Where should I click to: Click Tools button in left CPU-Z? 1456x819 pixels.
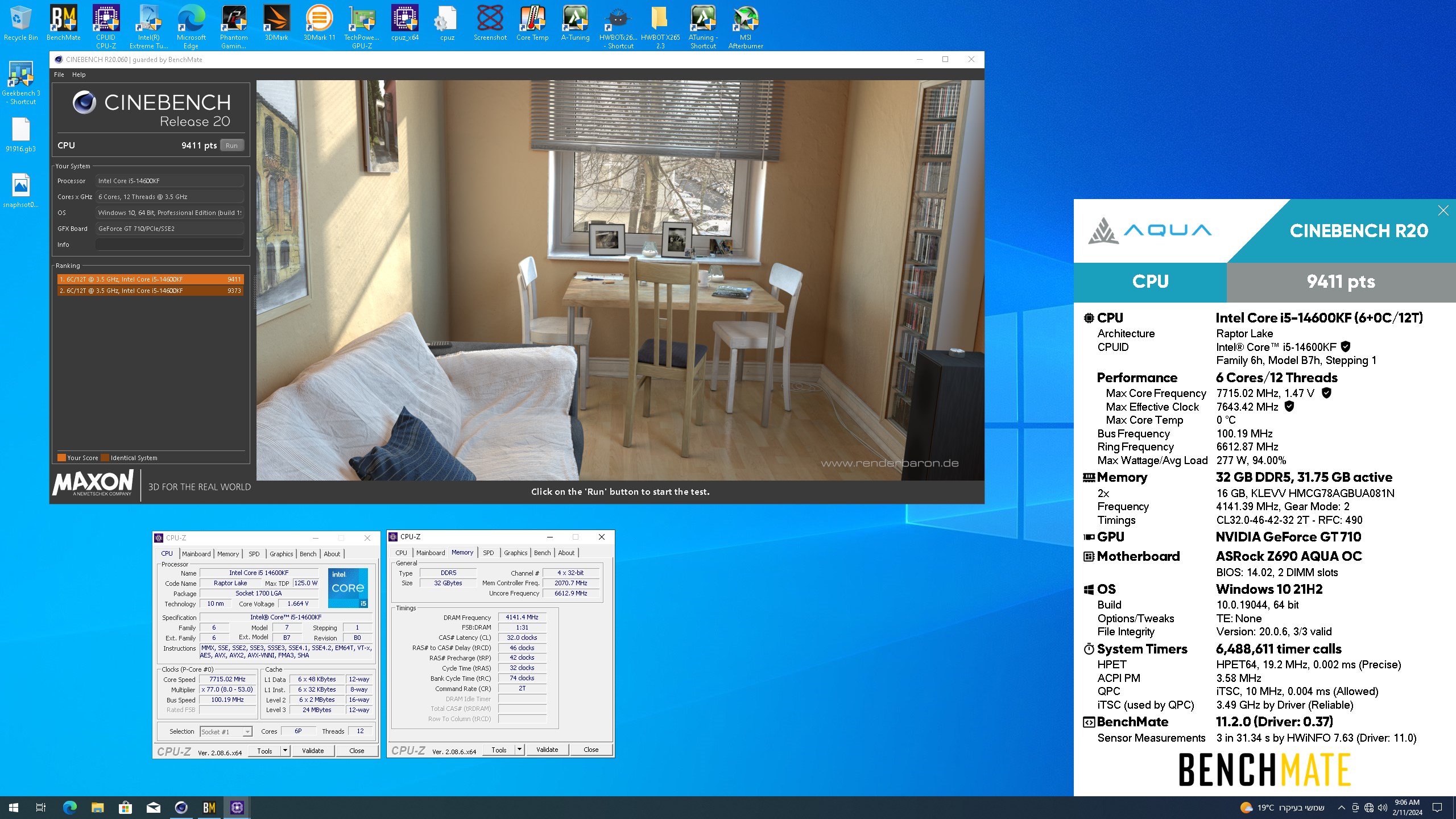265,751
